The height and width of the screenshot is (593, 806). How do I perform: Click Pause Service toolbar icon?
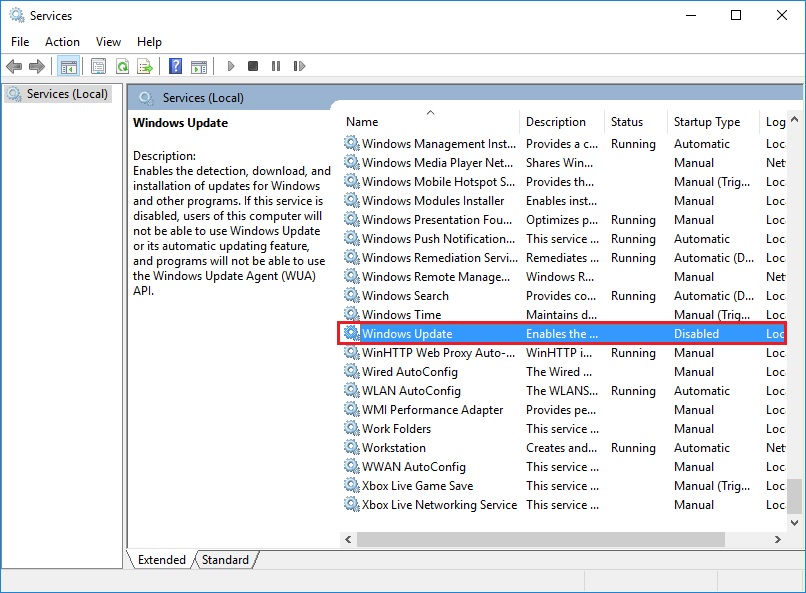tap(276, 66)
